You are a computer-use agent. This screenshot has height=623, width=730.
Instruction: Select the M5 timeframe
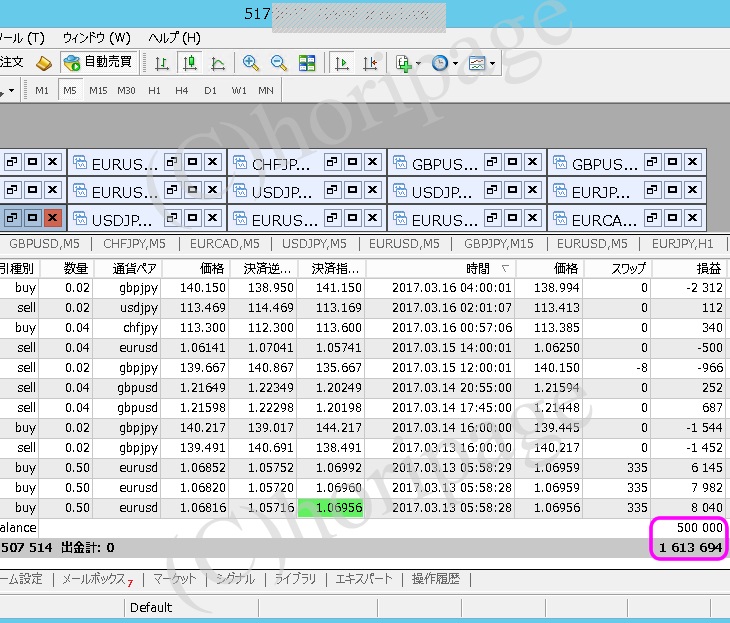[x=70, y=90]
